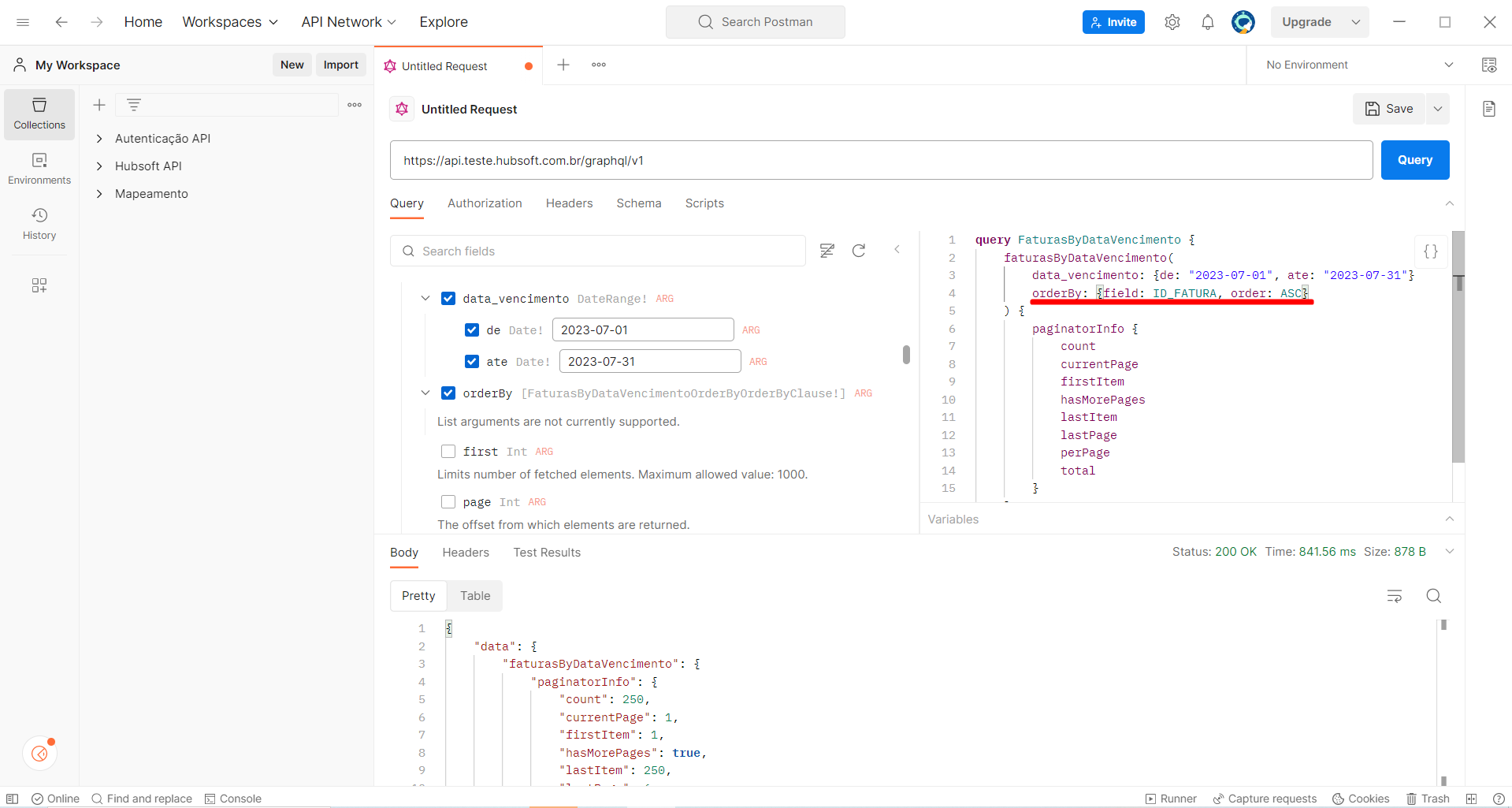Click the Import button

tap(341, 65)
